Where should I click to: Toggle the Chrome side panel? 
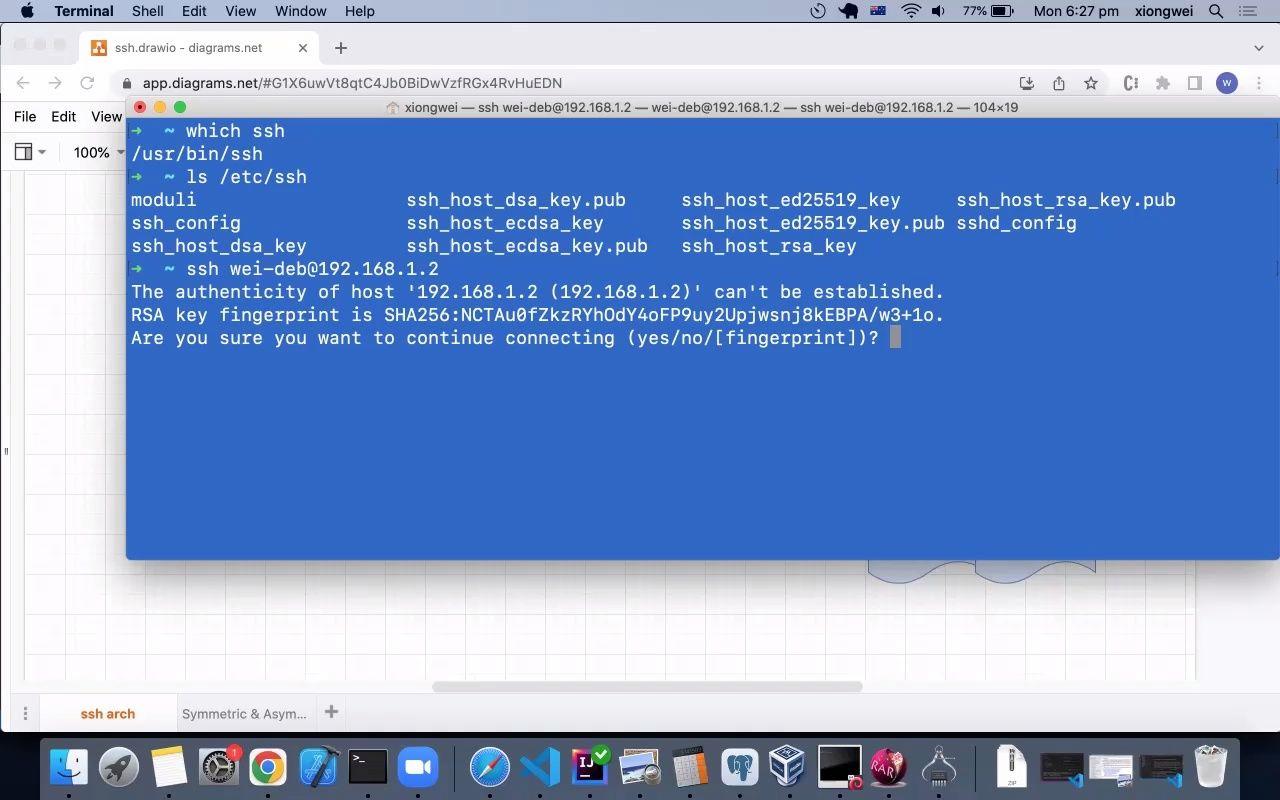point(1194,83)
